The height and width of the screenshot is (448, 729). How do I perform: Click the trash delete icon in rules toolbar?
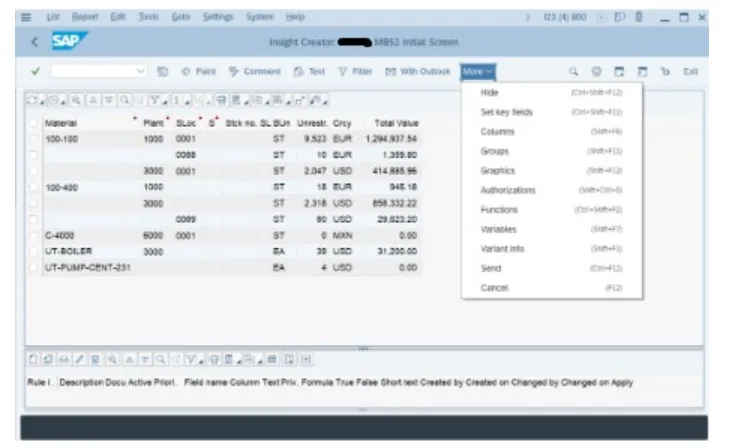click(x=95, y=359)
